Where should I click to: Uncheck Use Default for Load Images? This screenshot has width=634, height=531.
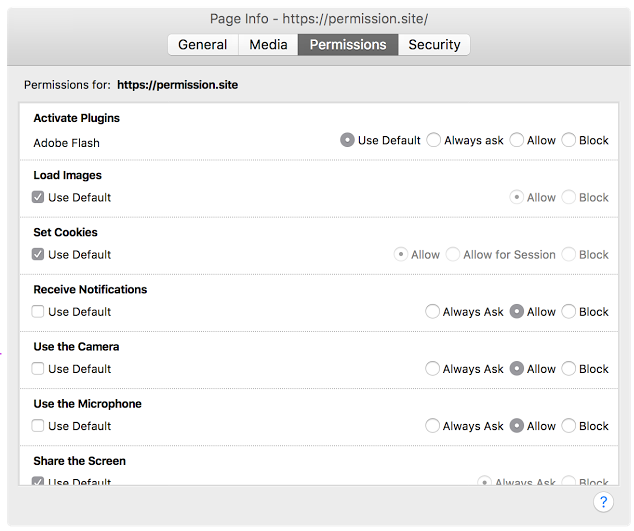(38, 198)
